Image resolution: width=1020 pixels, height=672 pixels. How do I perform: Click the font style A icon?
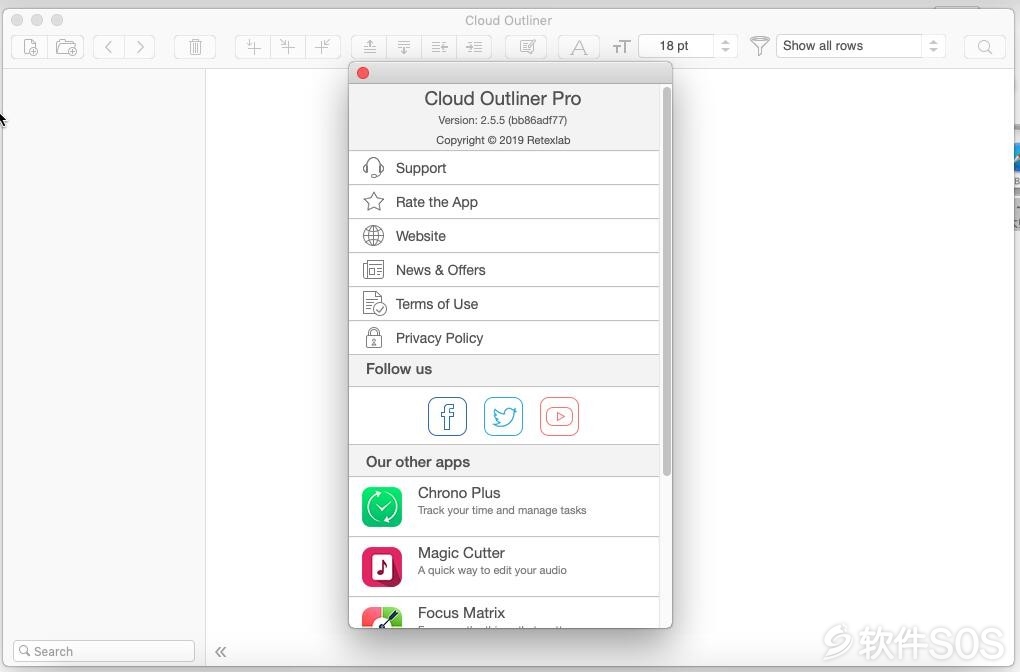578,47
